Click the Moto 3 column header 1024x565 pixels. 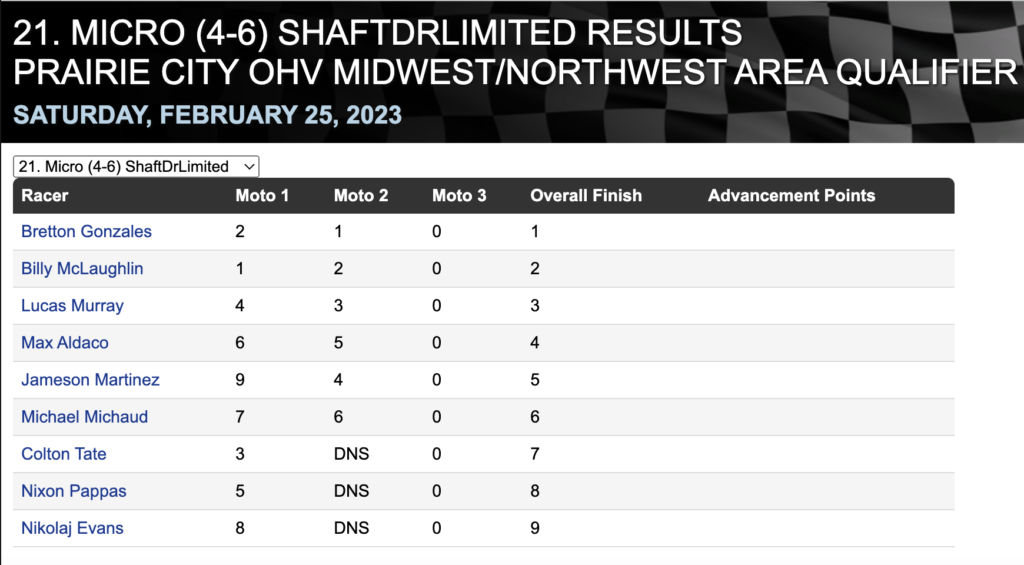coord(459,195)
